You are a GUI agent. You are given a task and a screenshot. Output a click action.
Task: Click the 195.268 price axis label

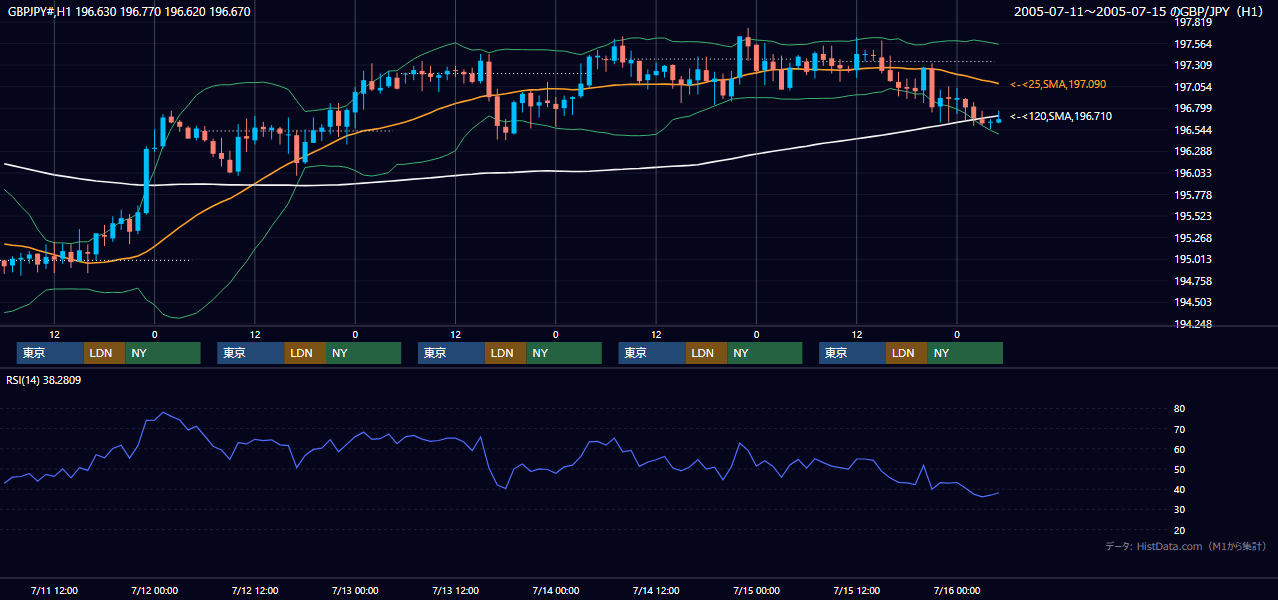[1193, 238]
